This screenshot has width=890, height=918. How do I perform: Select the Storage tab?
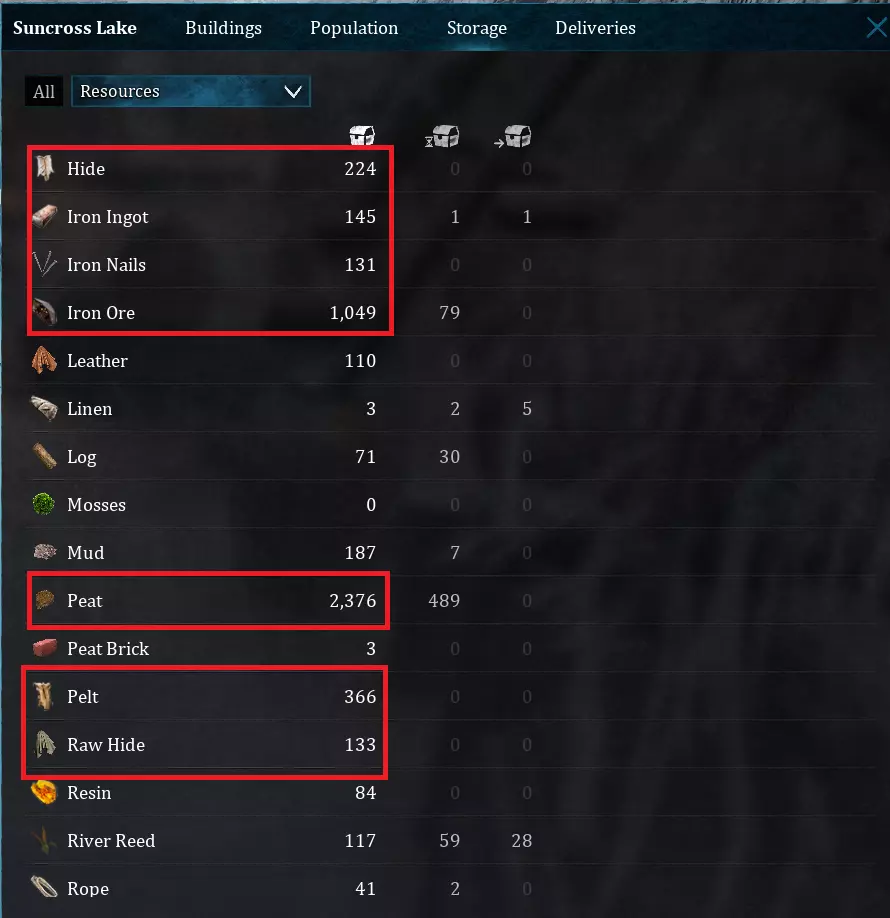477,28
